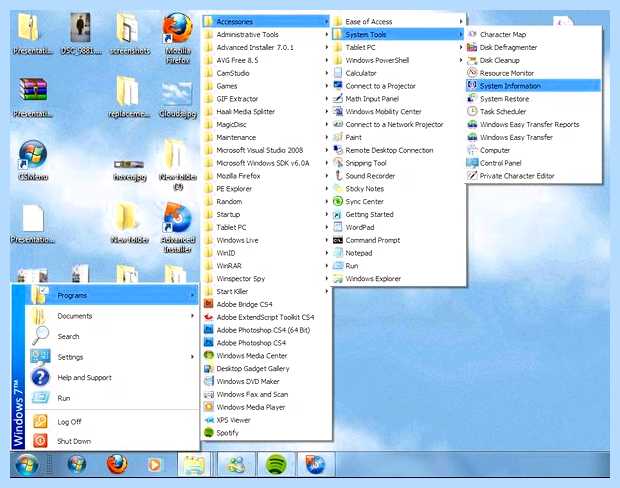Expand the WinRAR programs folder
620x488 pixels.
[x=266, y=266]
